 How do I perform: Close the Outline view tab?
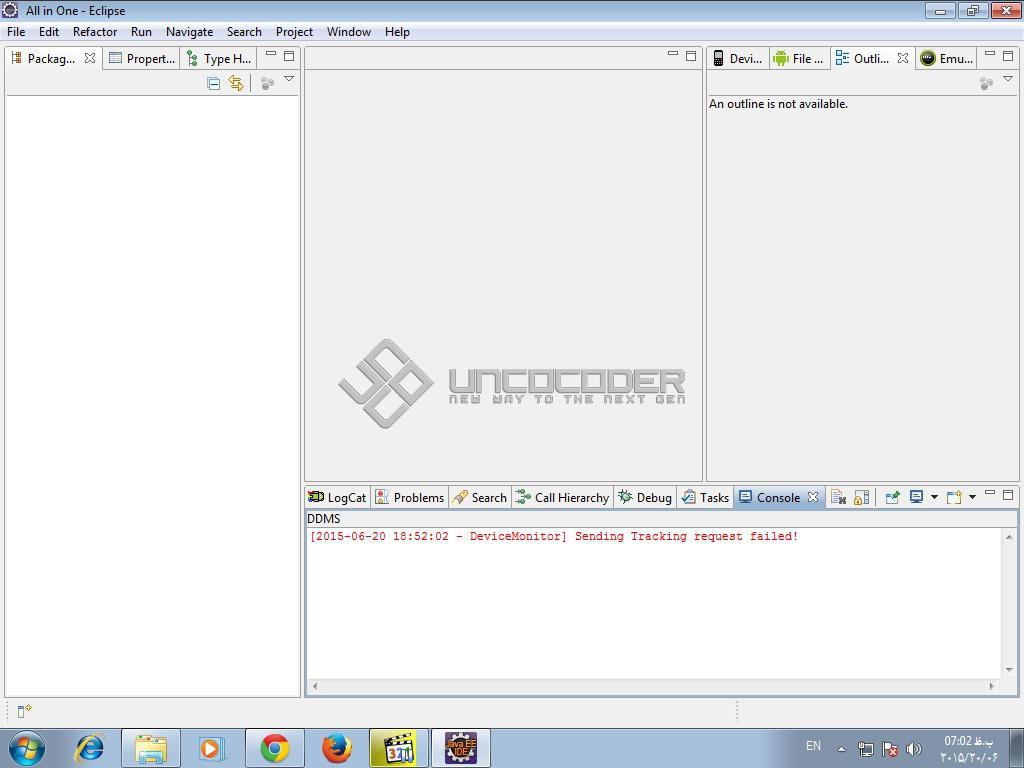point(903,58)
